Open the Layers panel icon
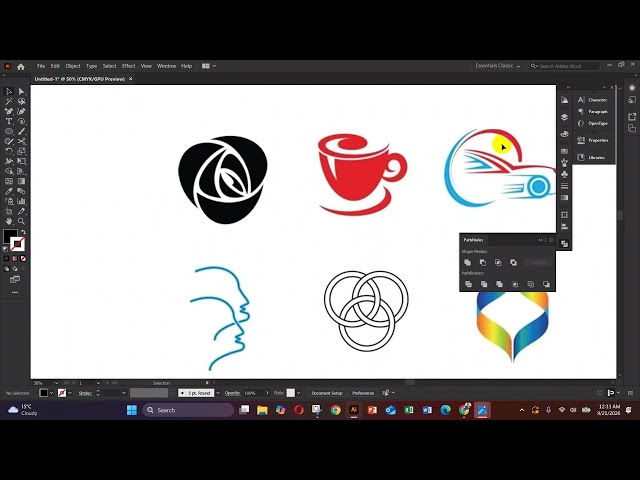640x480 pixels. click(564, 117)
